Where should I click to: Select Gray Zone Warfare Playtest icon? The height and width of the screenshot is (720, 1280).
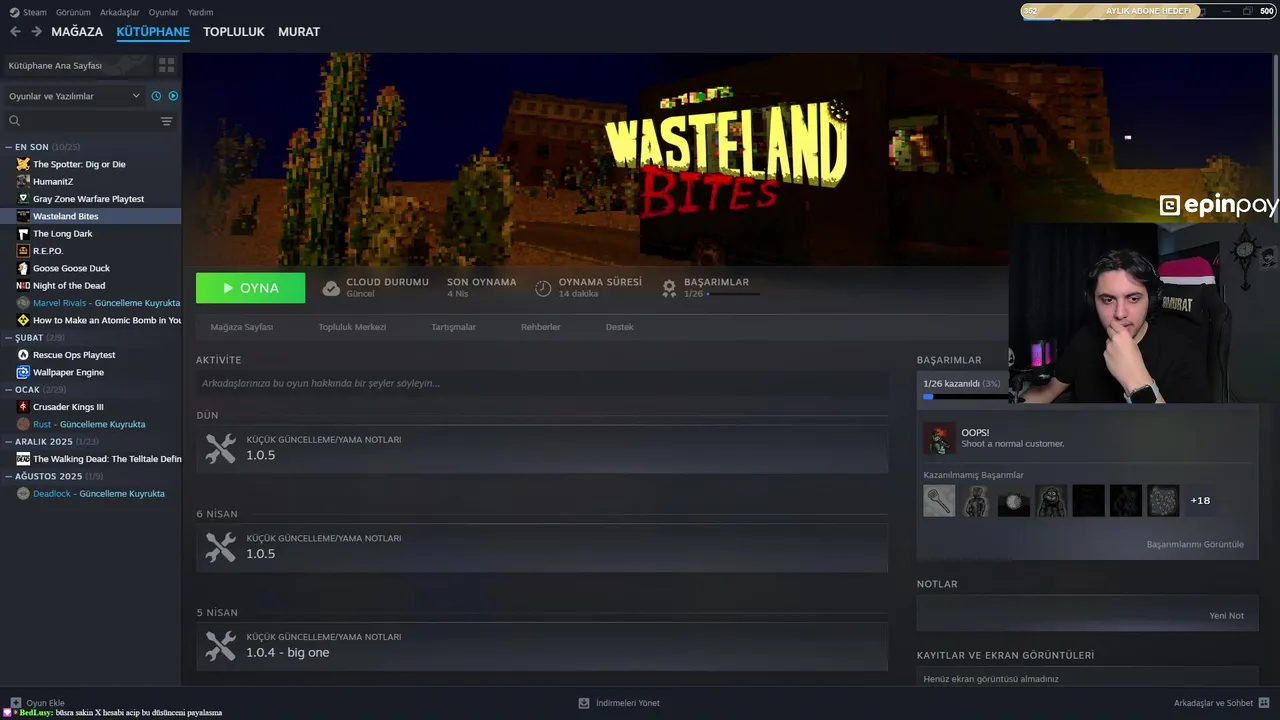click(23, 199)
